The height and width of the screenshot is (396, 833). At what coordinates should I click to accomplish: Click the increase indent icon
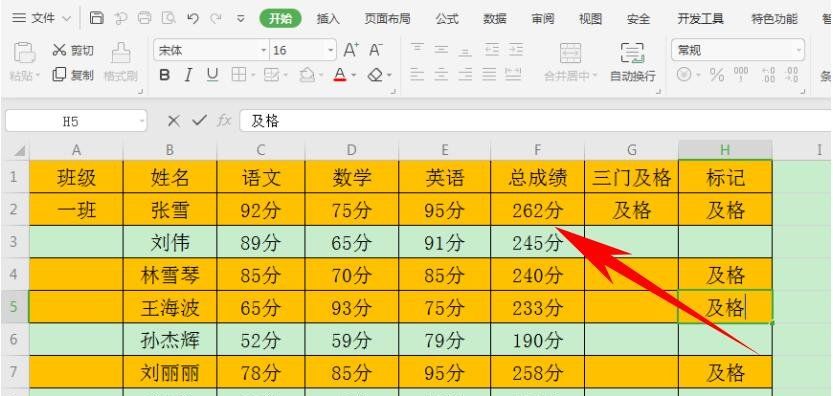(515, 50)
